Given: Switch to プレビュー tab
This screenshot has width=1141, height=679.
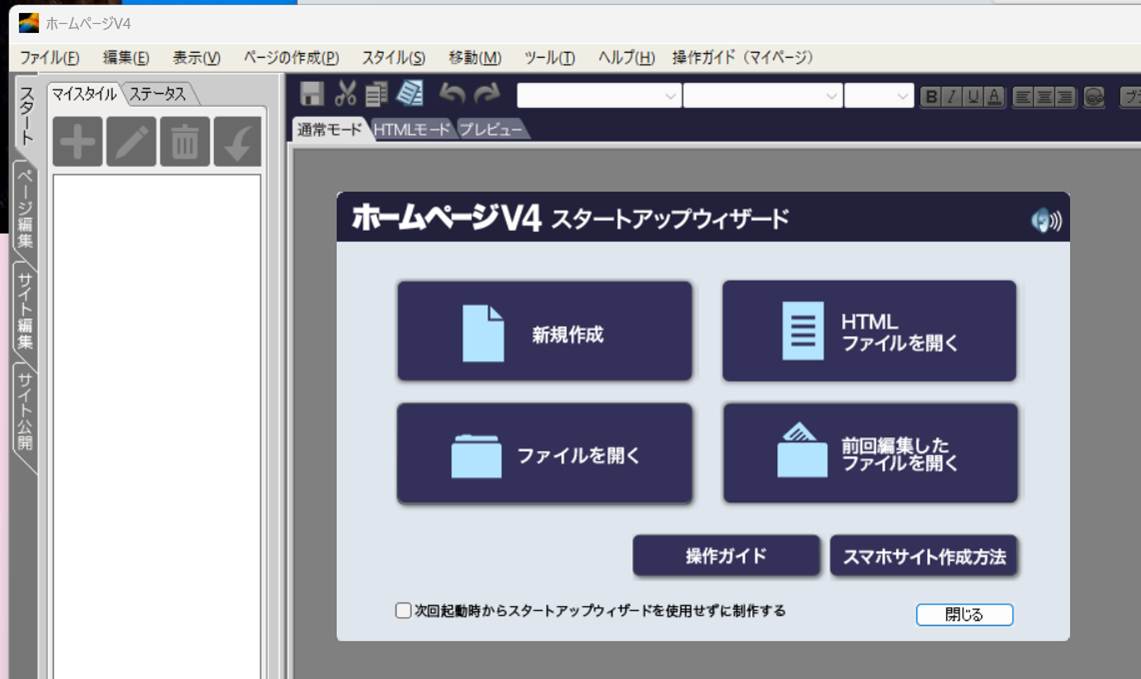Looking at the screenshot, I should 490,130.
